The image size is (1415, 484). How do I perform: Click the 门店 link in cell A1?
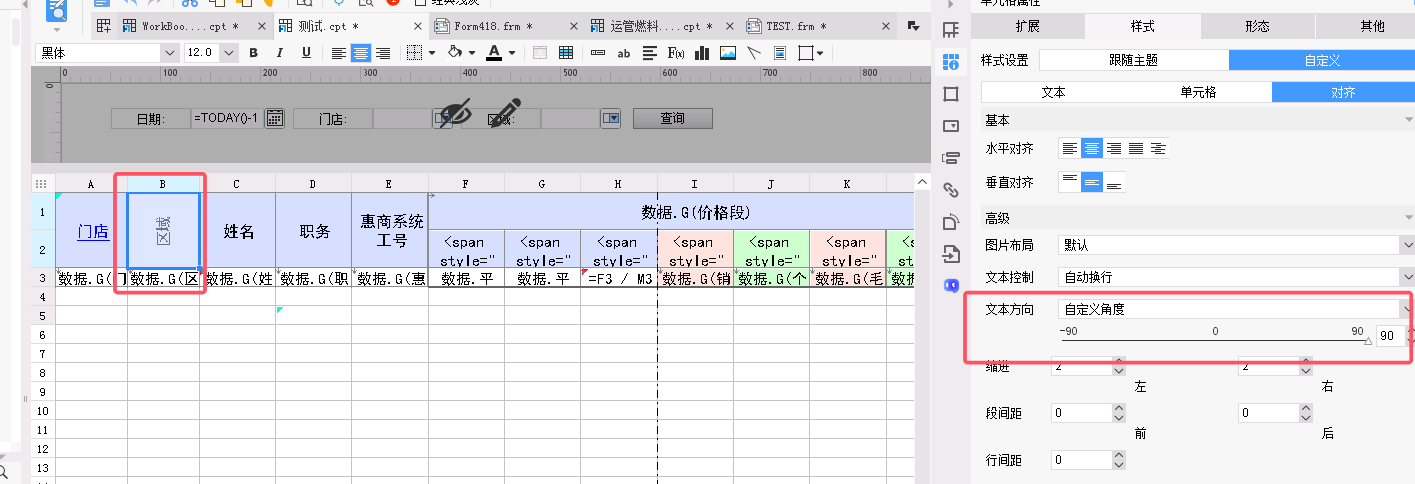pos(93,231)
